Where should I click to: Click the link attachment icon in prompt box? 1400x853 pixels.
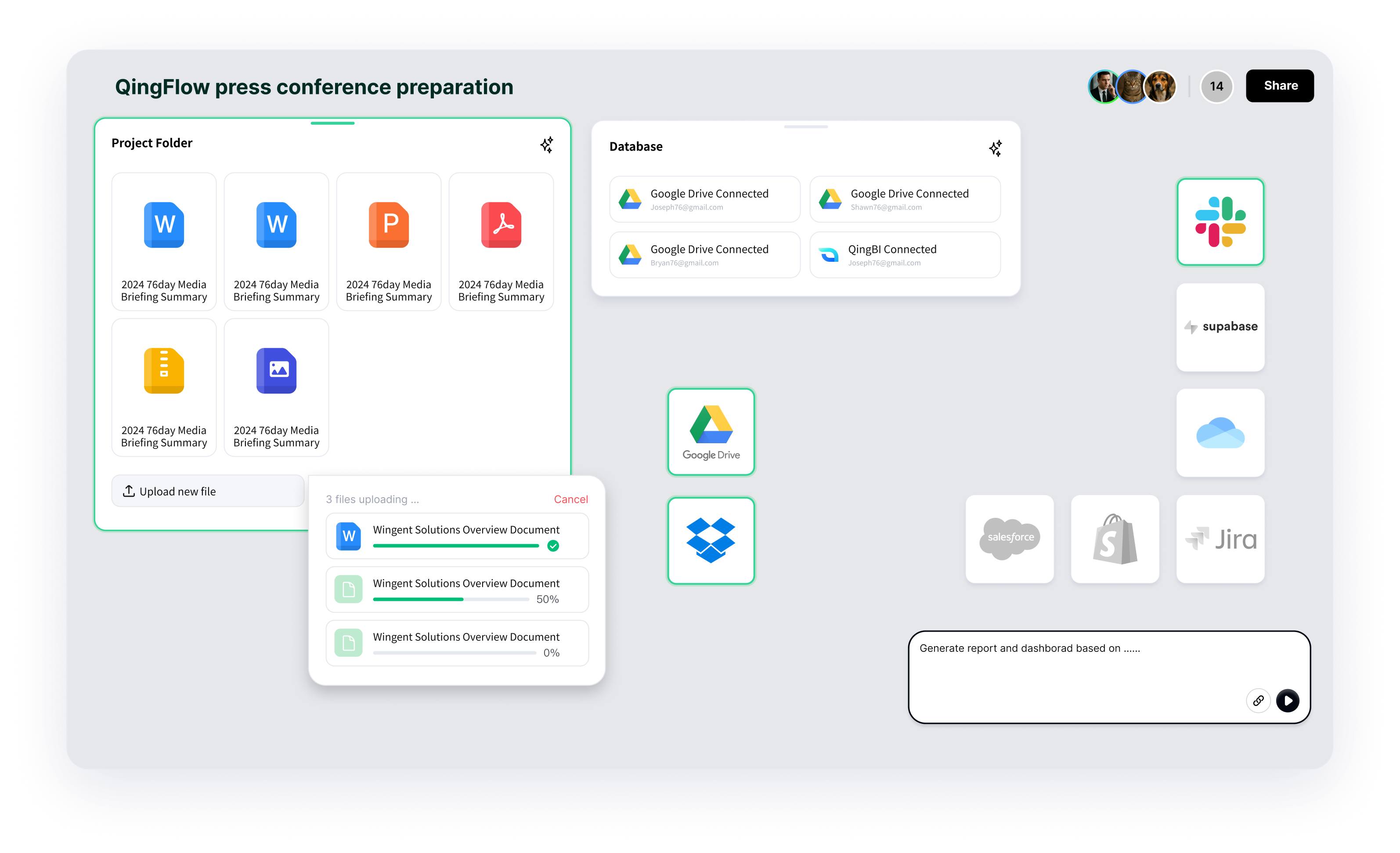coord(1258,700)
